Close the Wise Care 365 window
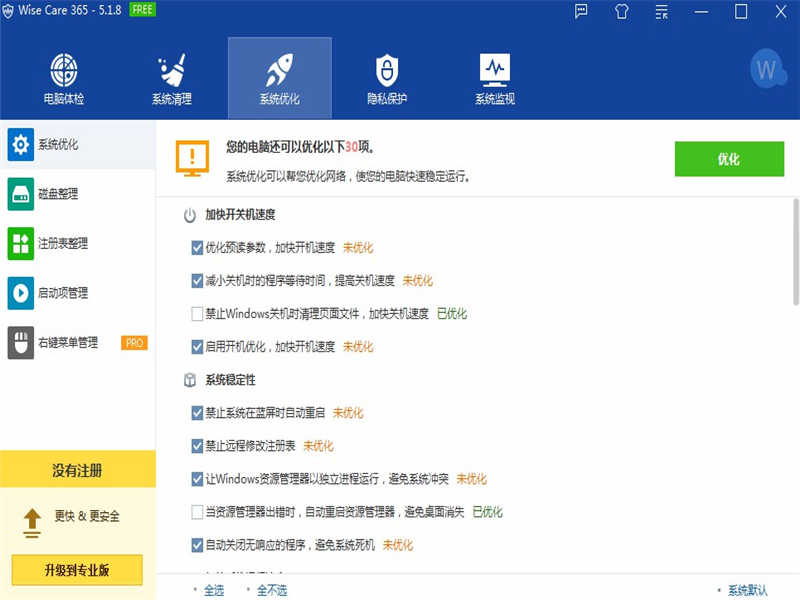Viewport: 800px width, 600px height. [781, 11]
